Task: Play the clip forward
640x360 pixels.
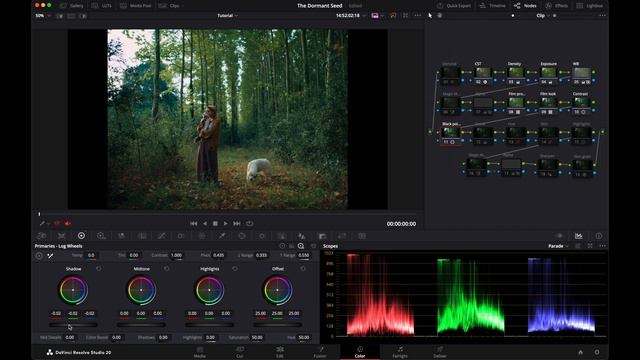Action: 226,224
